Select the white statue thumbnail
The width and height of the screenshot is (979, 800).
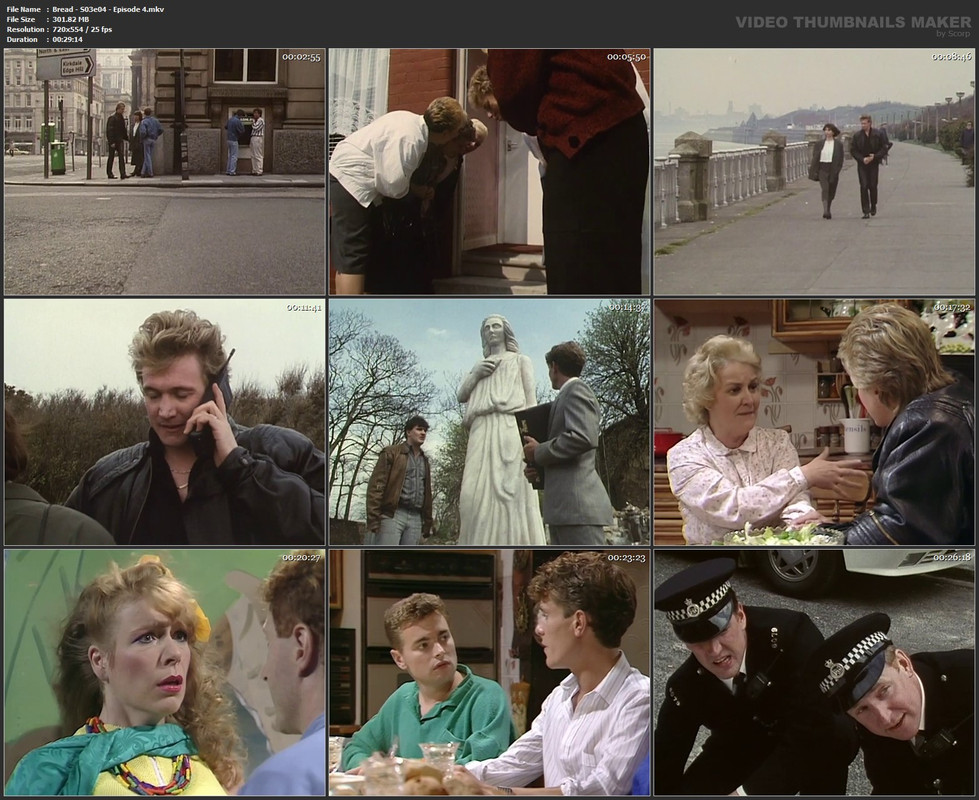pos(490,422)
